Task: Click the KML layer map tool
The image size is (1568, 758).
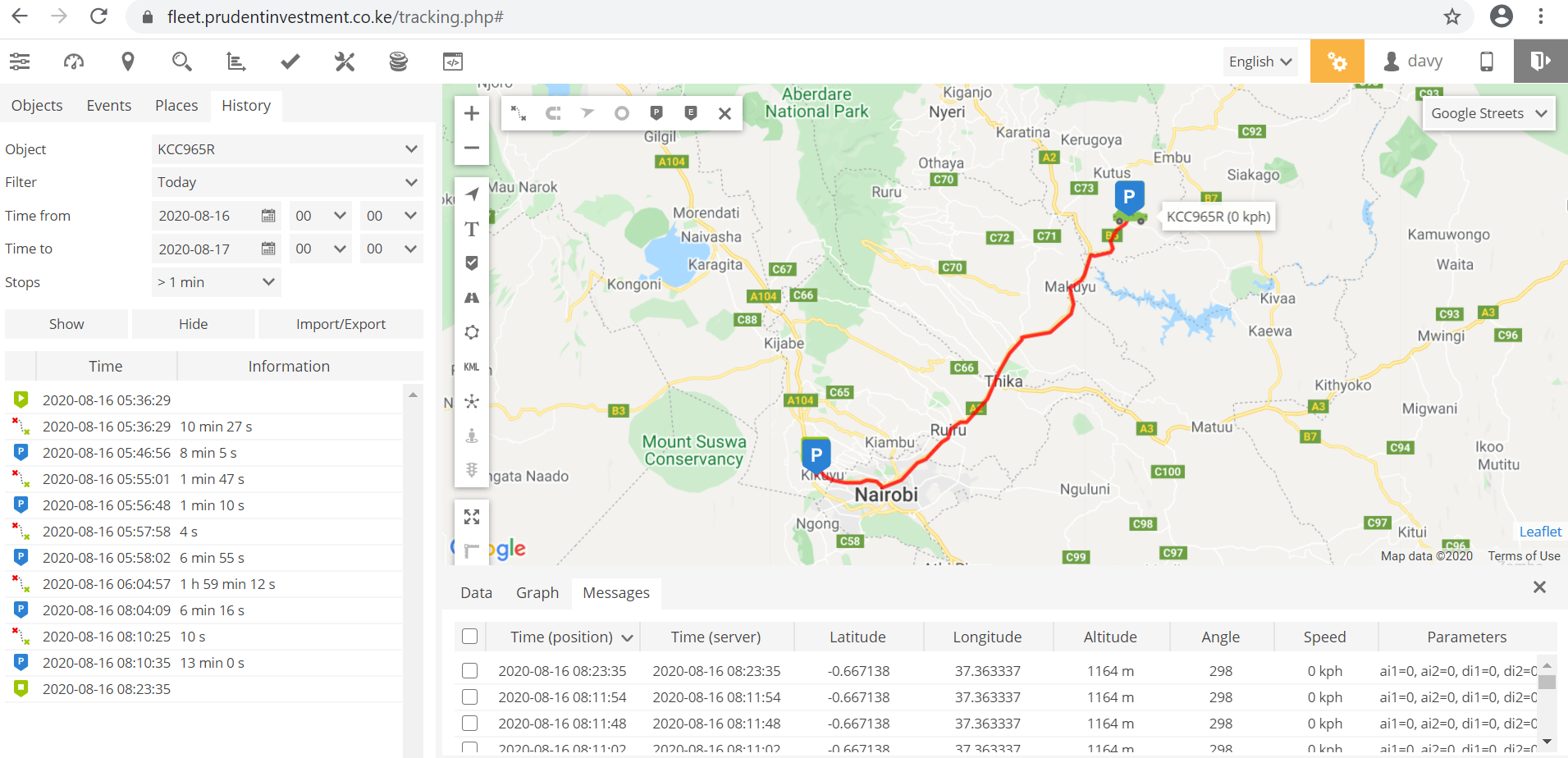Action: pos(472,367)
